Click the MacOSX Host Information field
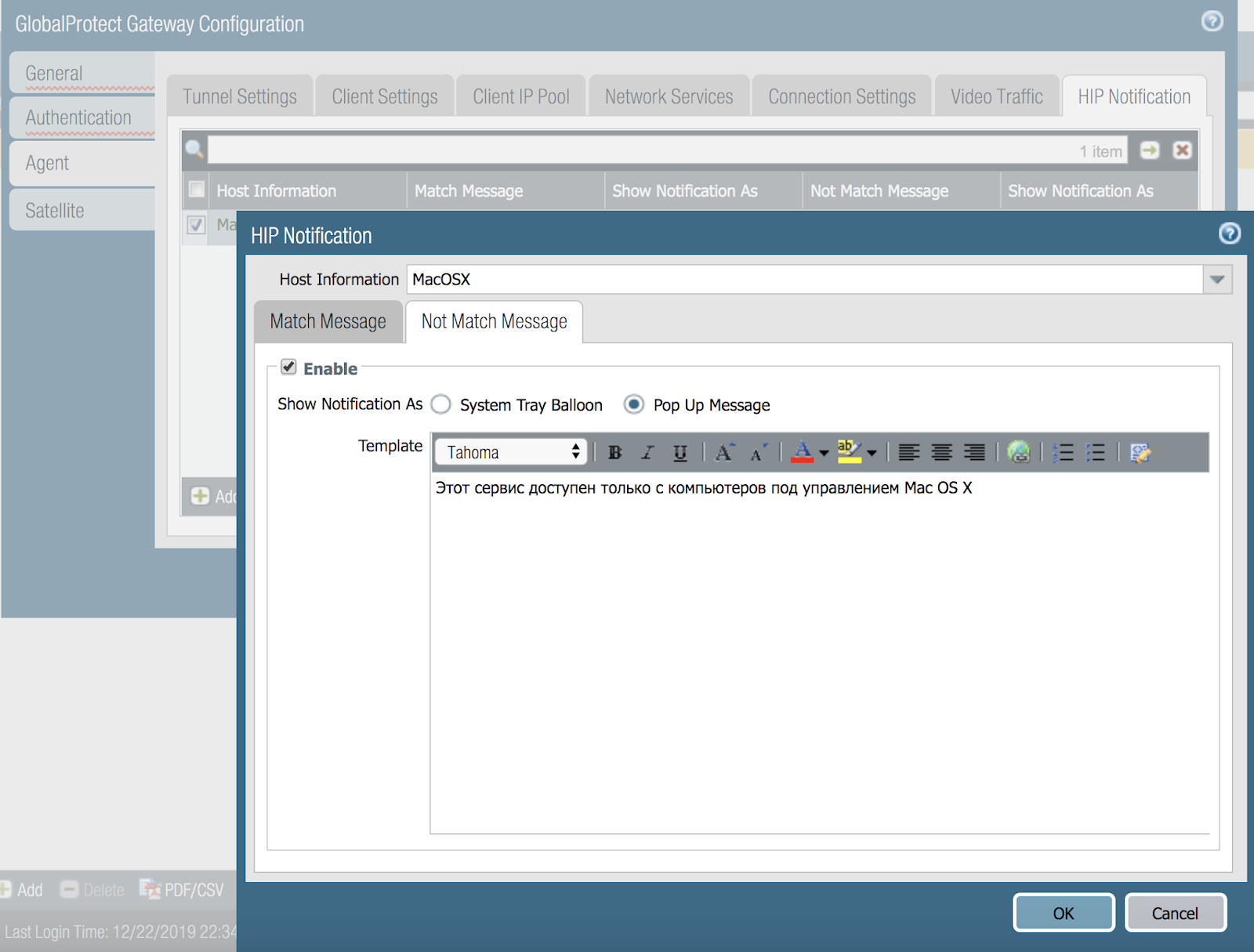Image resolution: width=1254 pixels, height=952 pixels. [x=805, y=280]
